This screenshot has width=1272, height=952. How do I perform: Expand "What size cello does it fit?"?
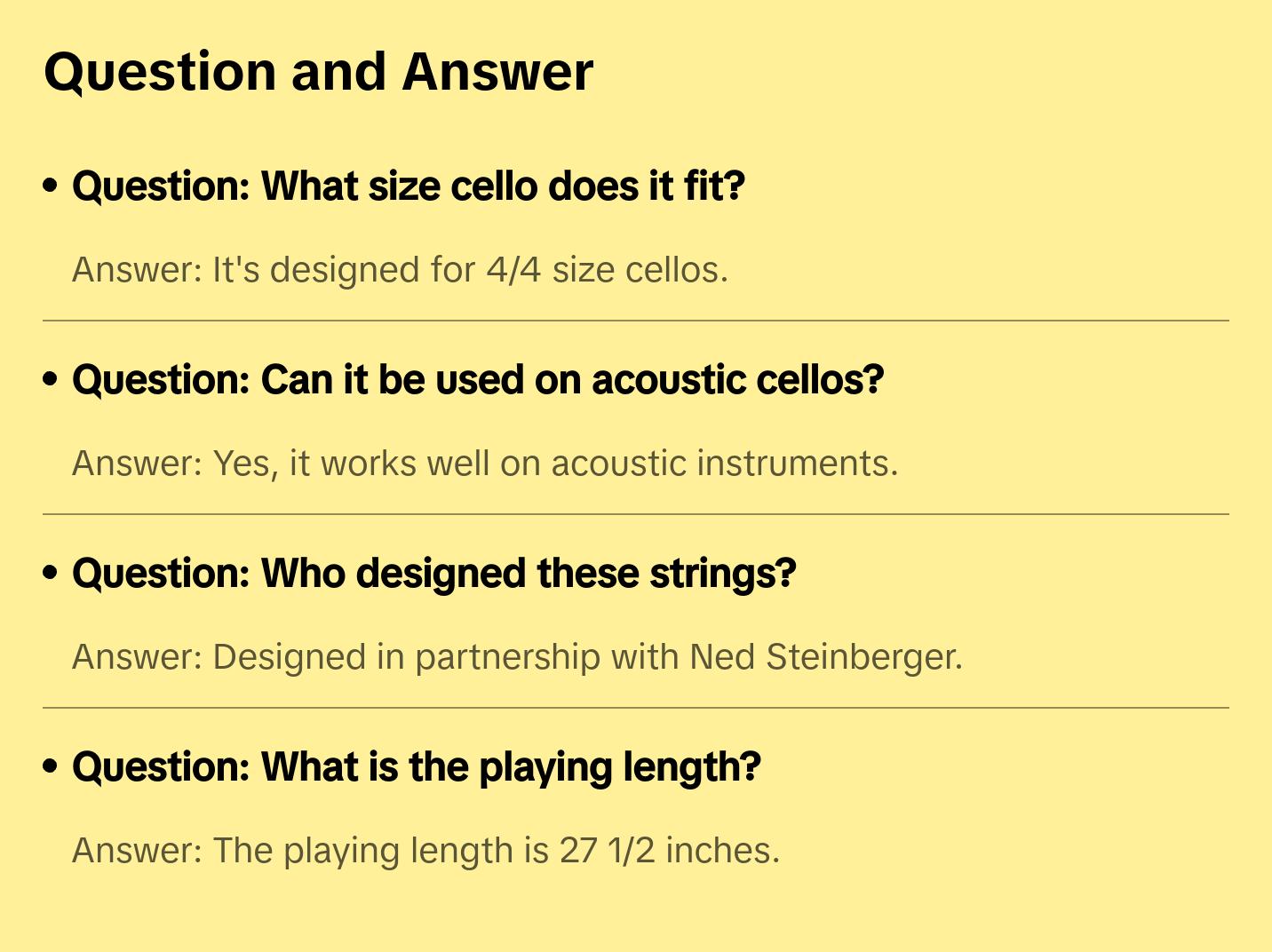[x=409, y=186]
